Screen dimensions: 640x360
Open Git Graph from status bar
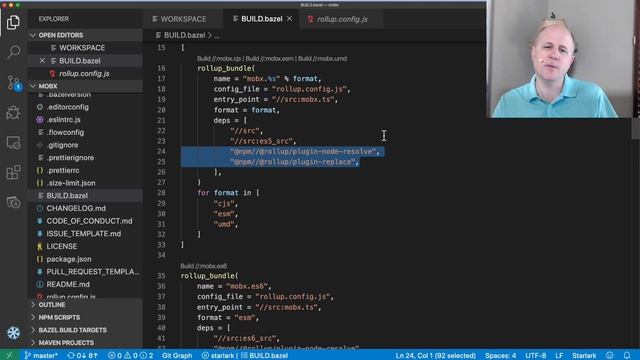177,356
